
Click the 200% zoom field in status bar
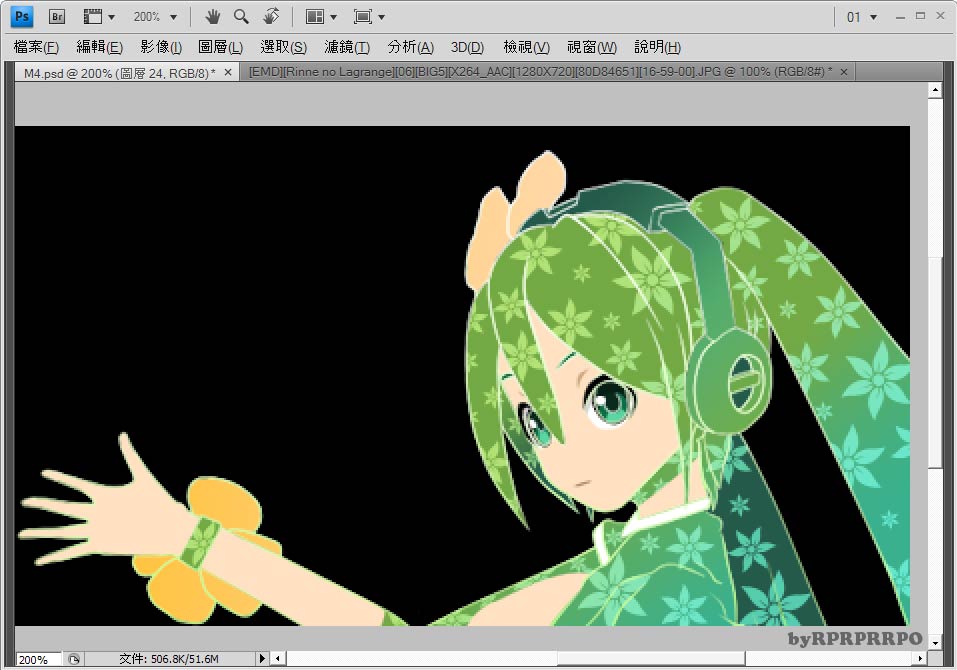tap(38, 660)
